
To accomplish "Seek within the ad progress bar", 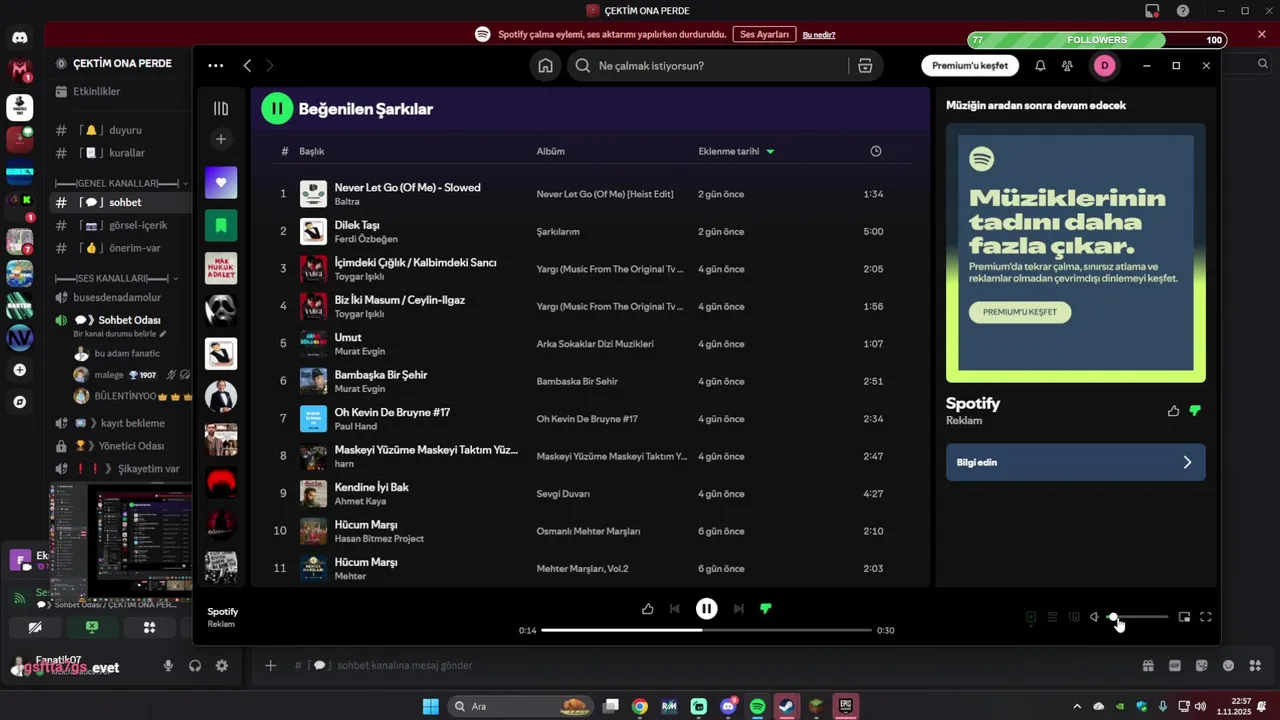I will click(x=706, y=630).
